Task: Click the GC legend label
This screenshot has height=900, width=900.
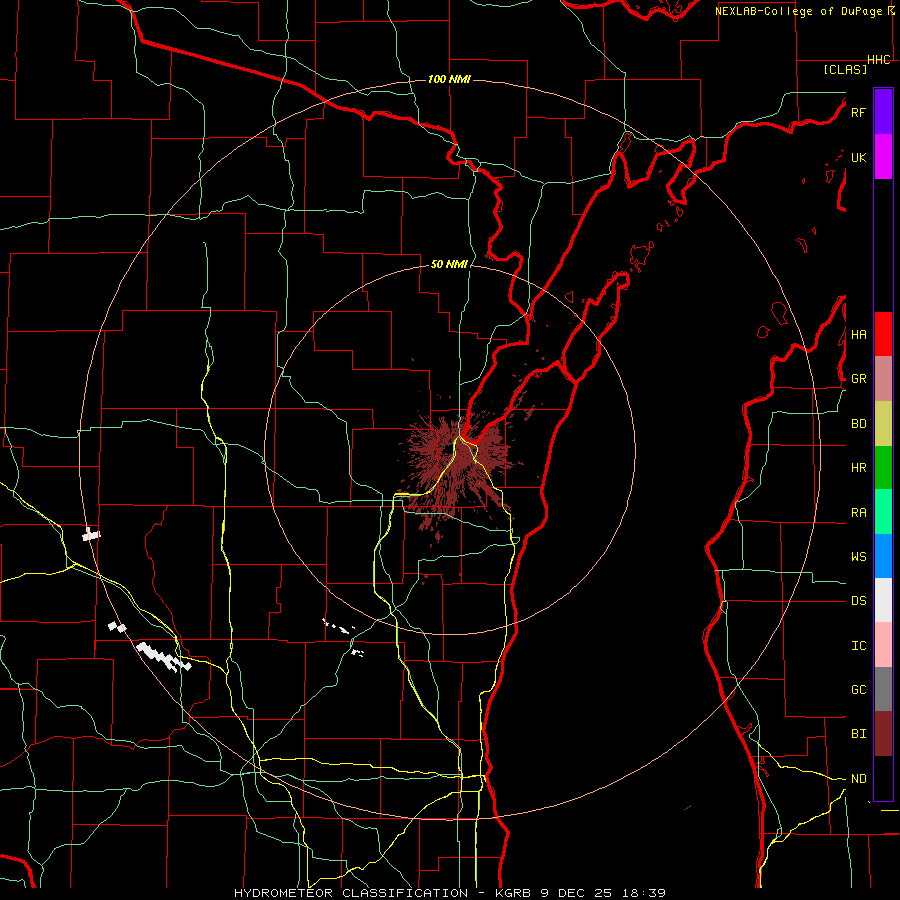Action: [x=858, y=690]
